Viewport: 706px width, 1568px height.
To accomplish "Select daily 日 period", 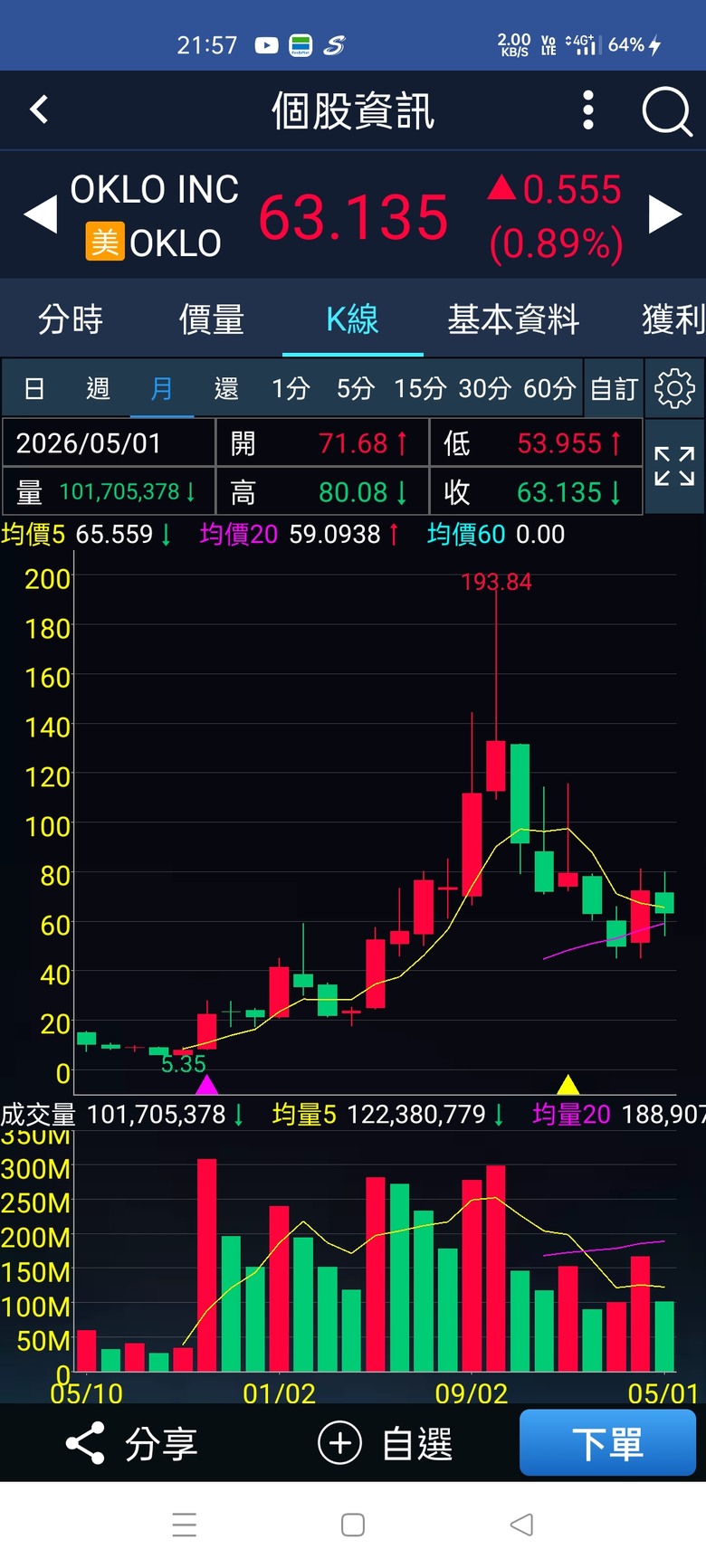I will pyautogui.click(x=34, y=389).
